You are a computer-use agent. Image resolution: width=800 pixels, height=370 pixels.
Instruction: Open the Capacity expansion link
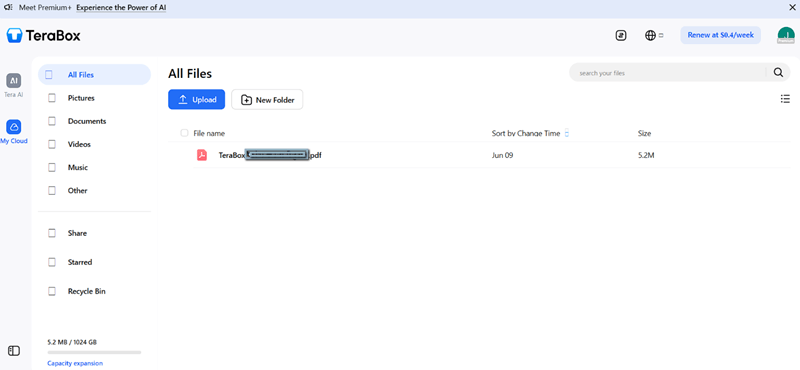(75, 363)
